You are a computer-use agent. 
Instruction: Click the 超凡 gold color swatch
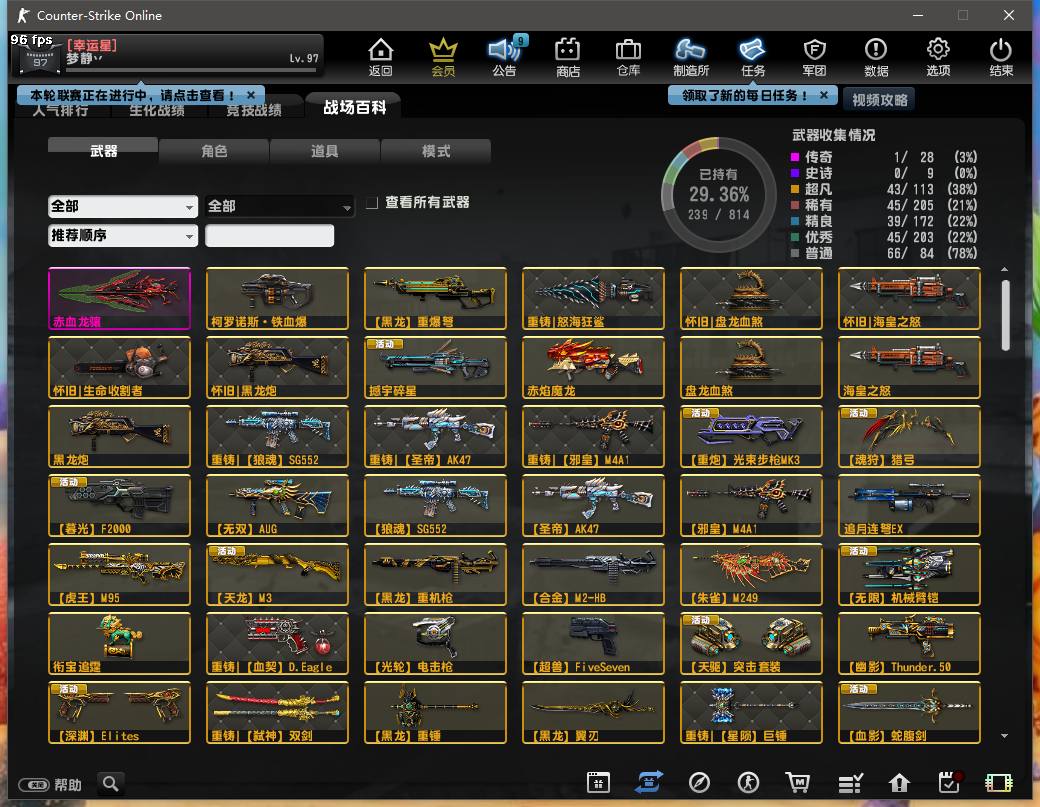(x=795, y=189)
